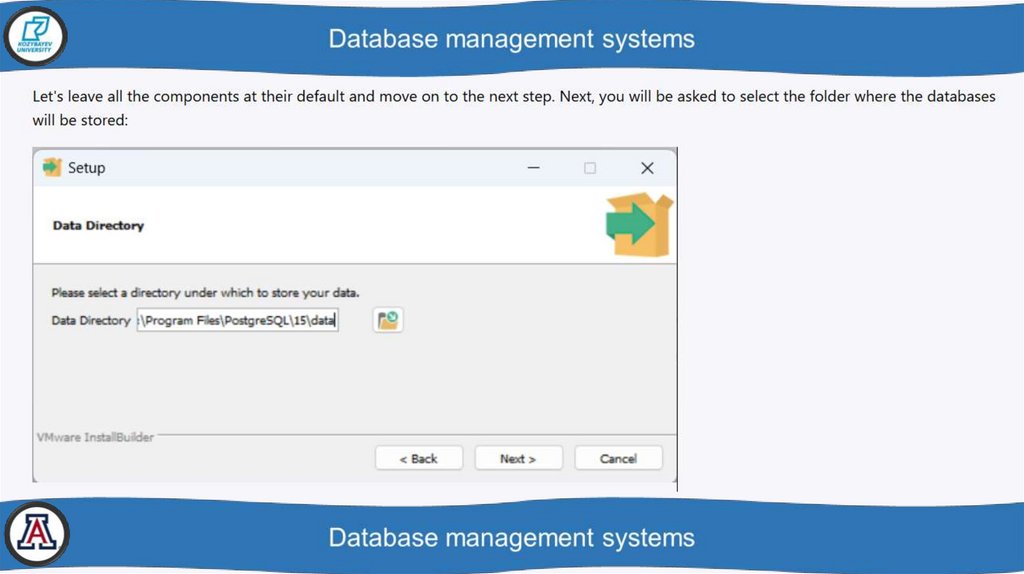Open the folder browse icon beside Data Directory
The height and width of the screenshot is (574, 1024).
388,320
